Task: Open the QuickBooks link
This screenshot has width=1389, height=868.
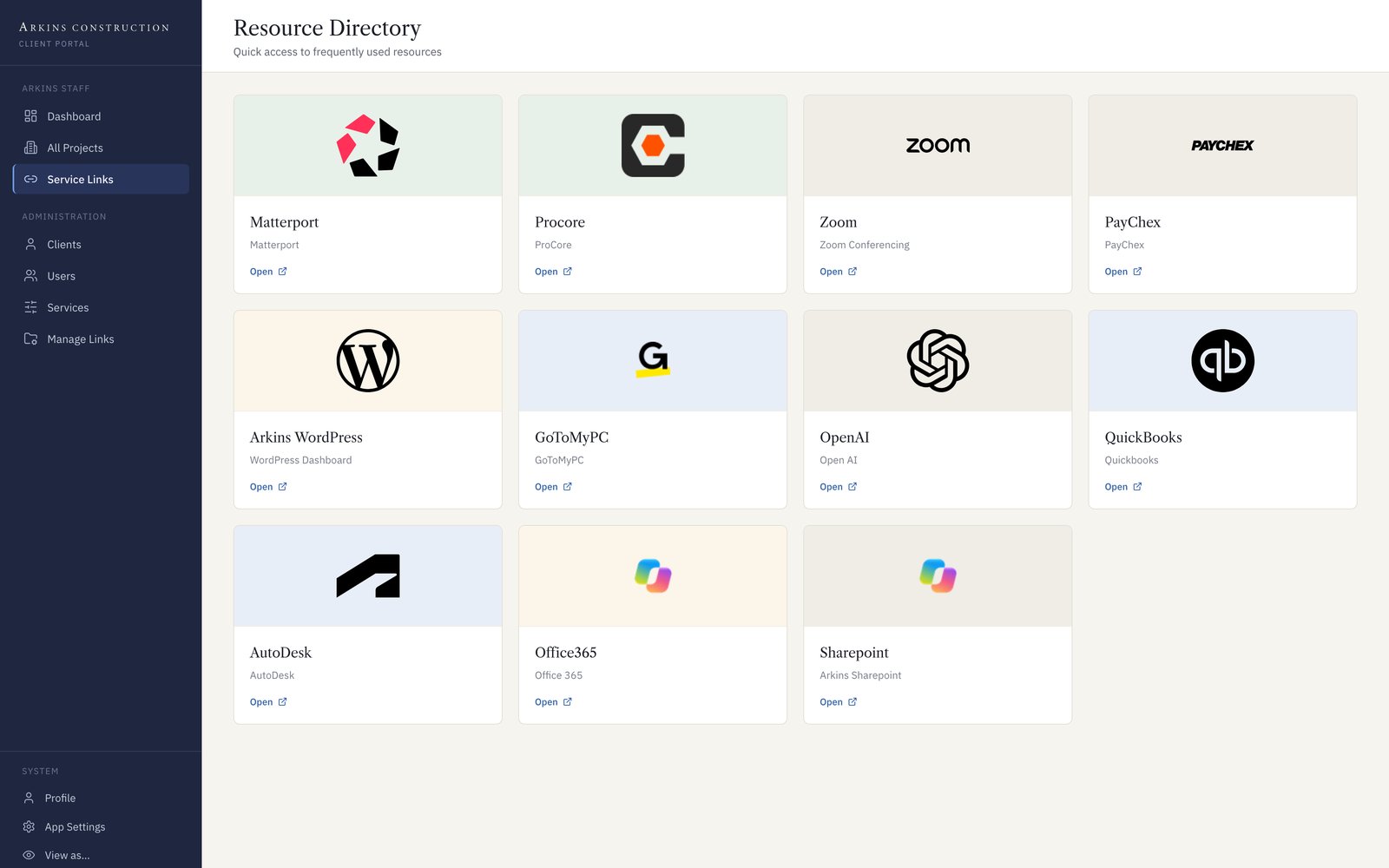Action: coord(1122,487)
